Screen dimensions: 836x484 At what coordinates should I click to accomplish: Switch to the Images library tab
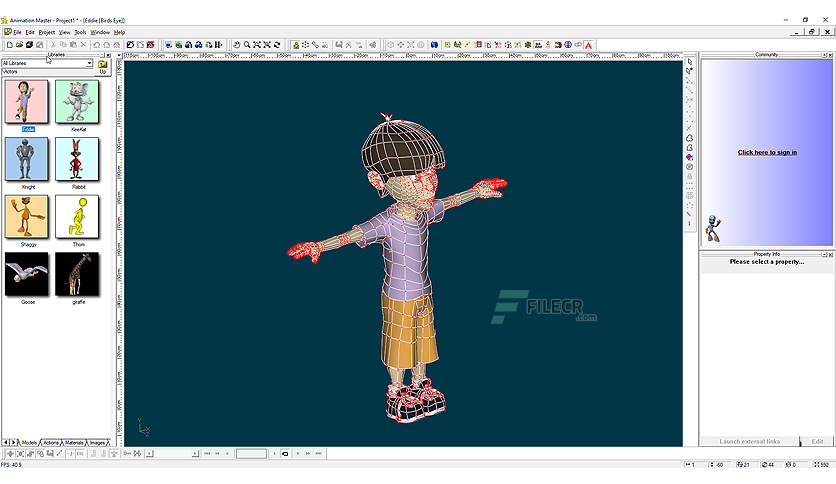[97, 442]
